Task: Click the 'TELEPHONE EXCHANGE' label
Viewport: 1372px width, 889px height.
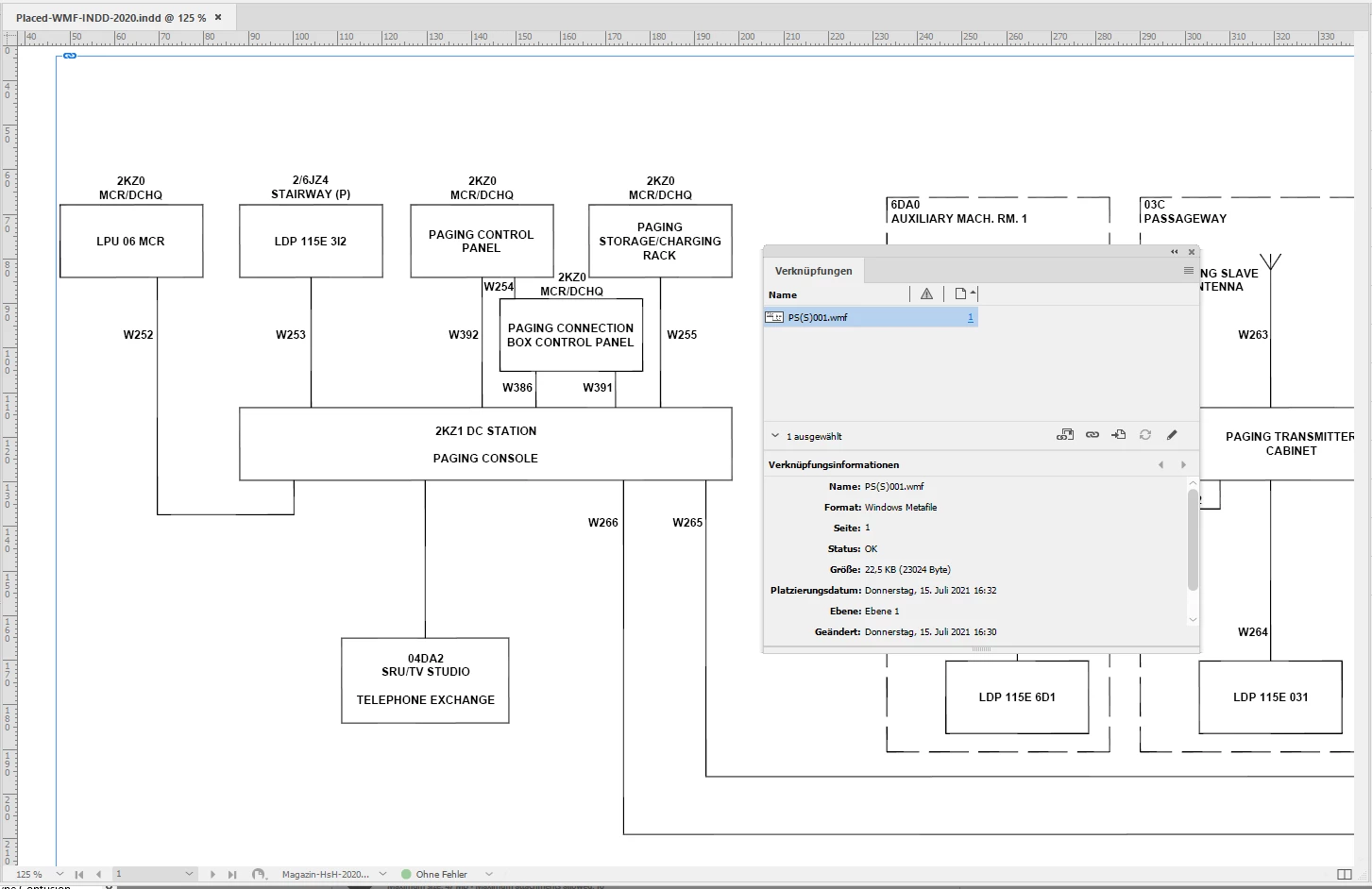Action: [425, 700]
